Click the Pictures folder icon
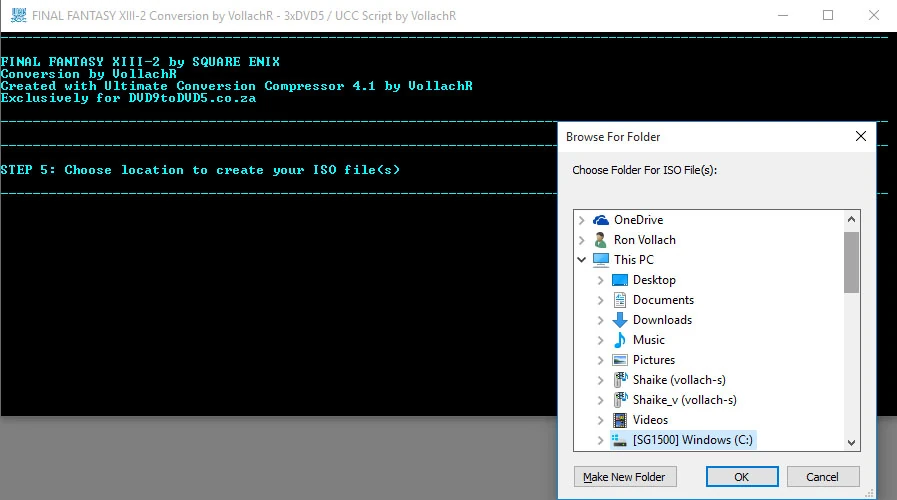This screenshot has width=897, height=500. 620,360
